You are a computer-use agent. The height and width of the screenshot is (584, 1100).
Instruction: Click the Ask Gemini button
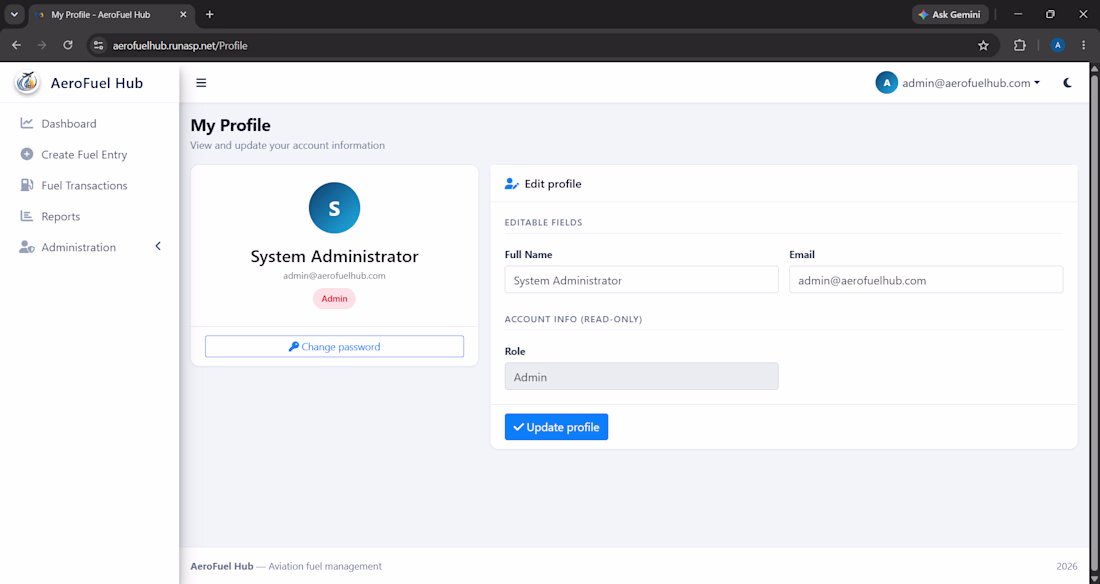(950, 14)
